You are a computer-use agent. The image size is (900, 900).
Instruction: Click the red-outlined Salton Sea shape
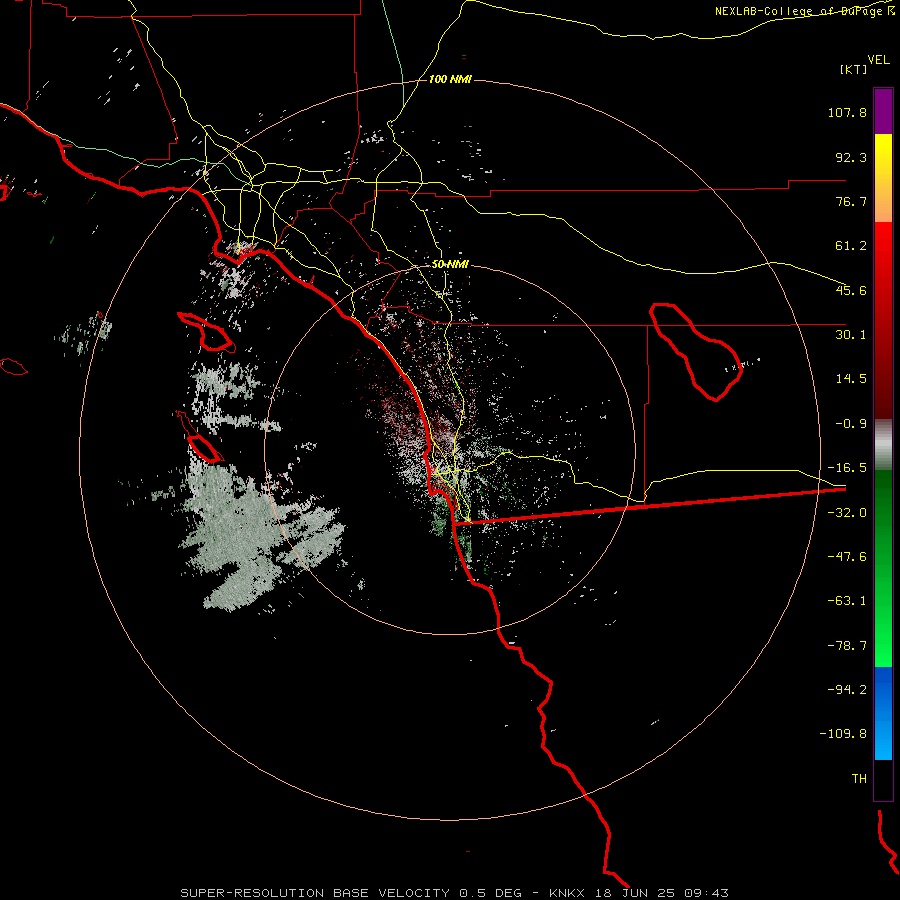[696, 351]
